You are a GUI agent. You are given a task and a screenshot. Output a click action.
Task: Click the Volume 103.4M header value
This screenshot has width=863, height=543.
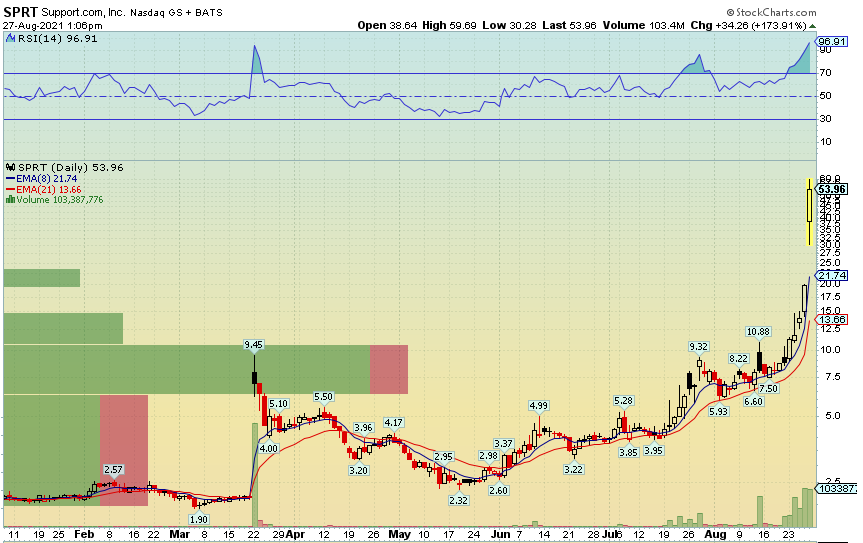pyautogui.click(x=643, y=25)
